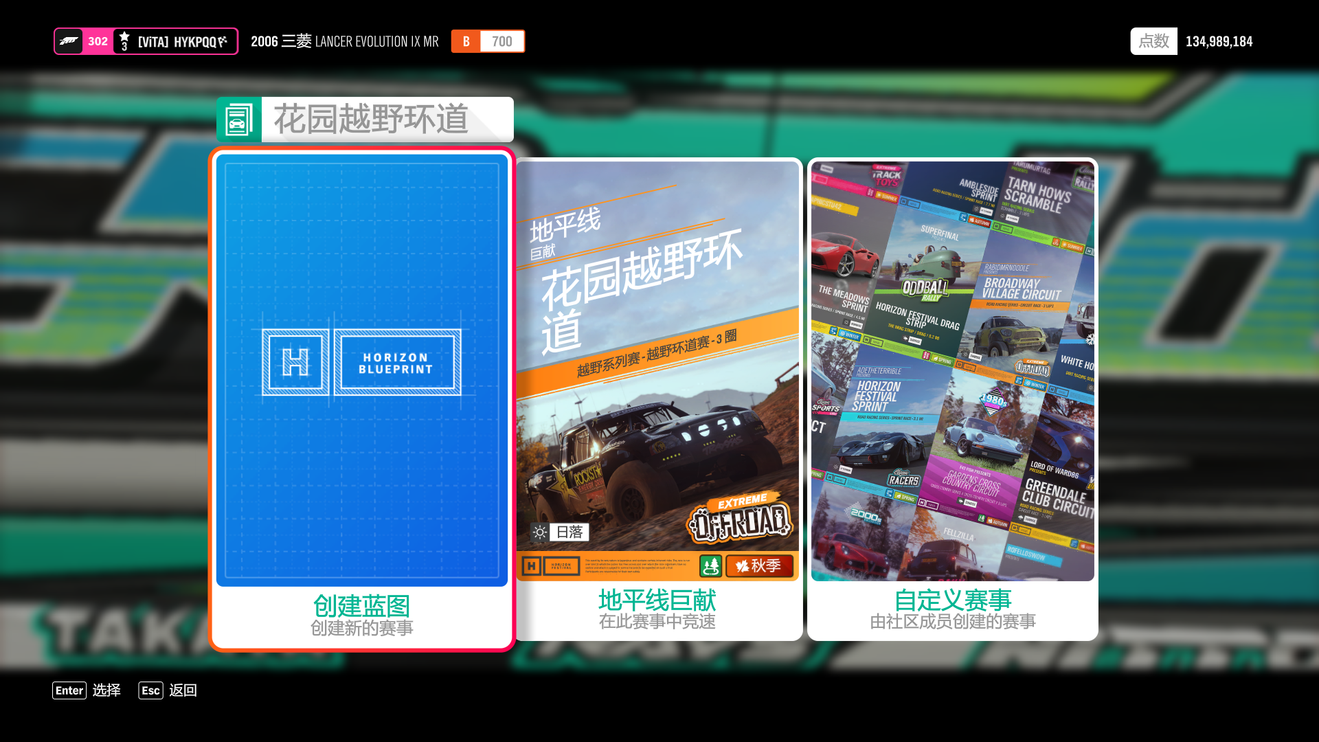Image resolution: width=1319 pixels, height=742 pixels.
Task: Click the 秋季 autumn season tag
Action: [759, 566]
